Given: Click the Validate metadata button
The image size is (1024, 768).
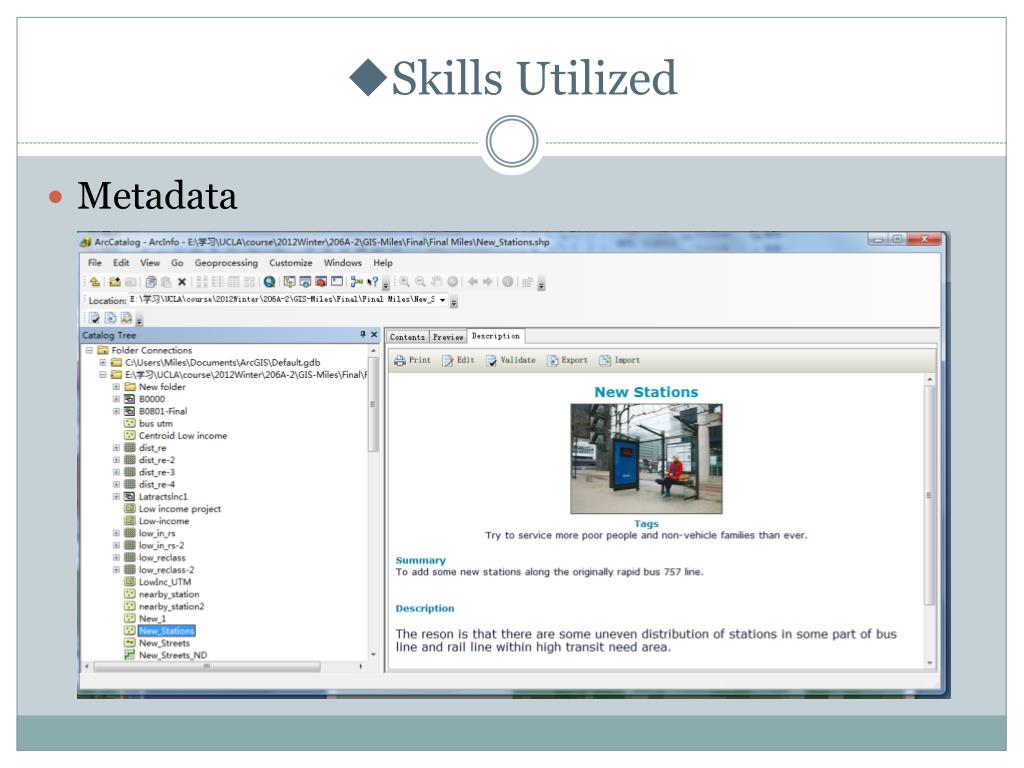Looking at the screenshot, I should point(510,360).
